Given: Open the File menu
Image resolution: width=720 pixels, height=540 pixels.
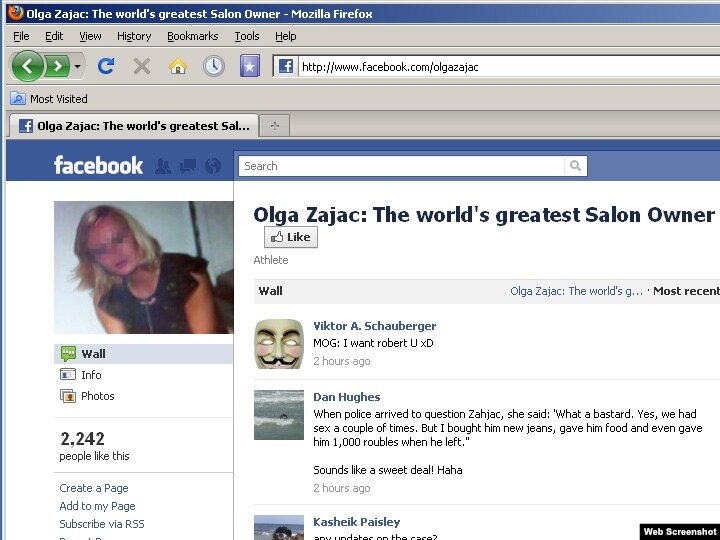Looking at the screenshot, I should point(21,36).
